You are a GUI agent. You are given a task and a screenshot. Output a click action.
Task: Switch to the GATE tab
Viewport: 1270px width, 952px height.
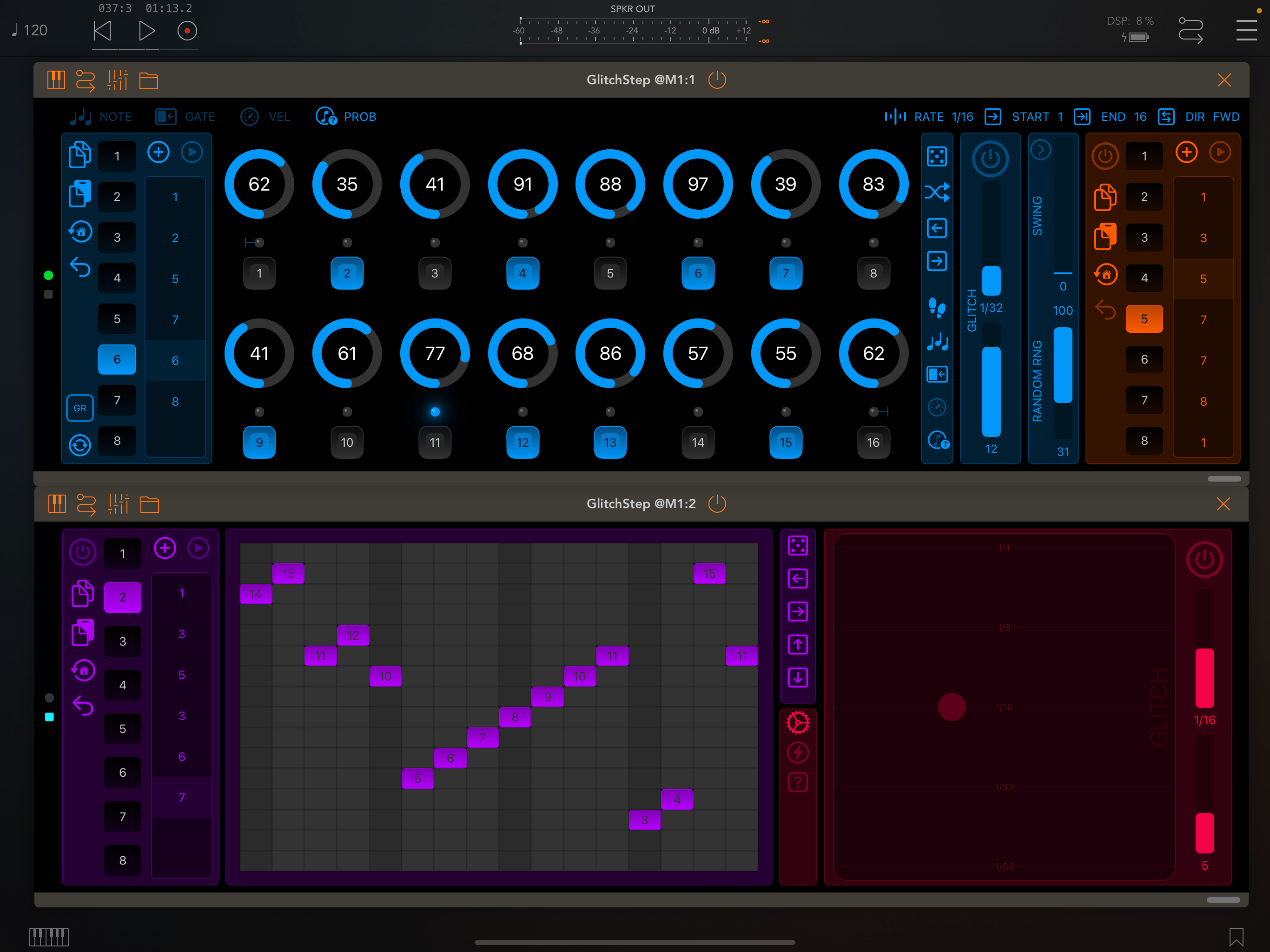[185, 117]
